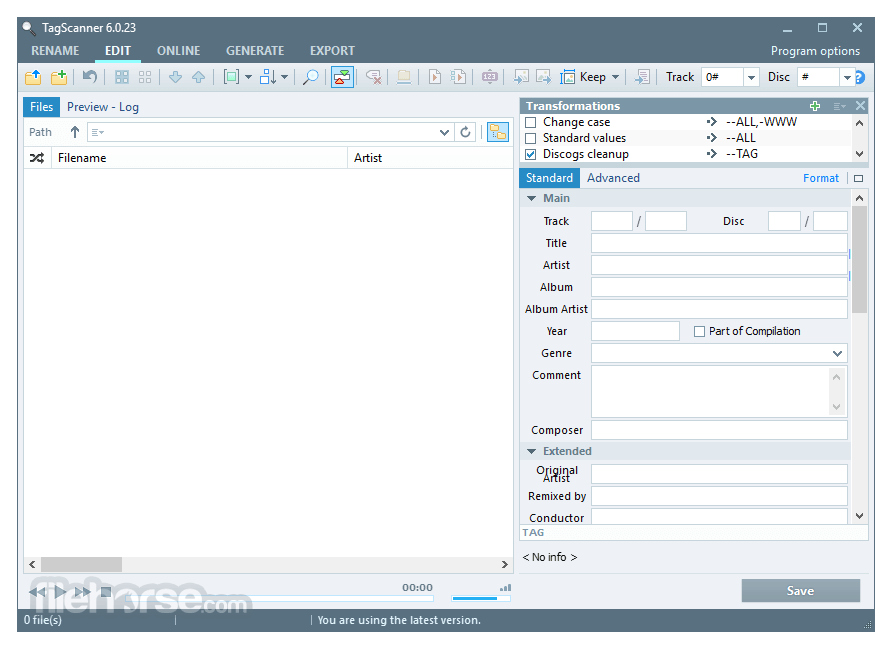Click the cover resize Keep icon

(x=568, y=77)
